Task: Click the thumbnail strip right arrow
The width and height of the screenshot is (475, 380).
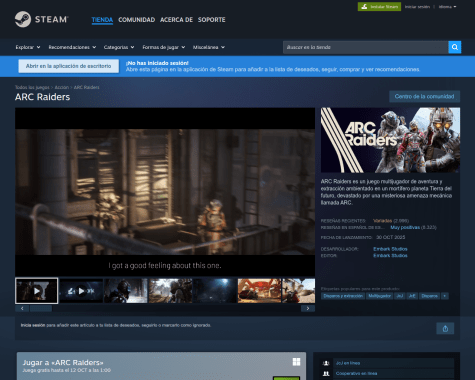Action: pos(308,308)
